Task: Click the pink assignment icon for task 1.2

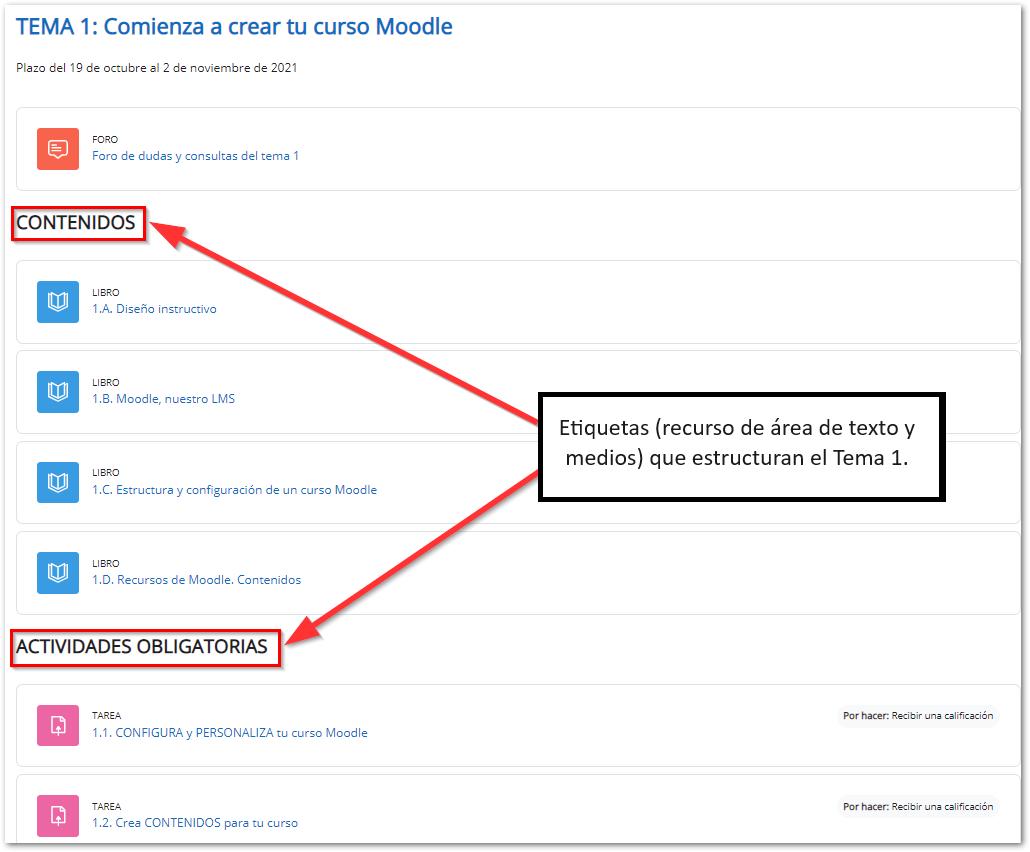Action: coord(58,816)
